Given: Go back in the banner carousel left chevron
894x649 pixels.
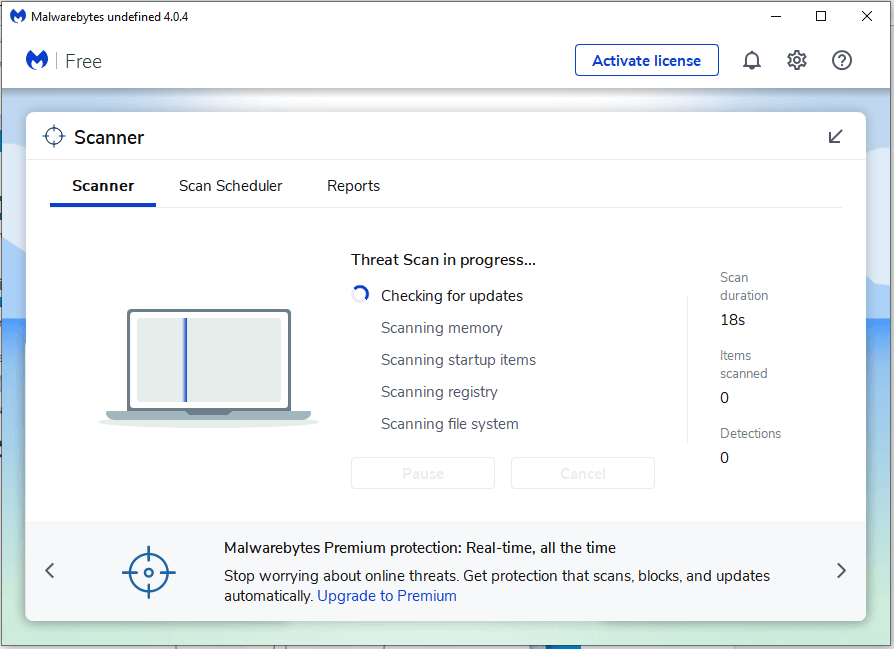Looking at the screenshot, I should coord(49,570).
